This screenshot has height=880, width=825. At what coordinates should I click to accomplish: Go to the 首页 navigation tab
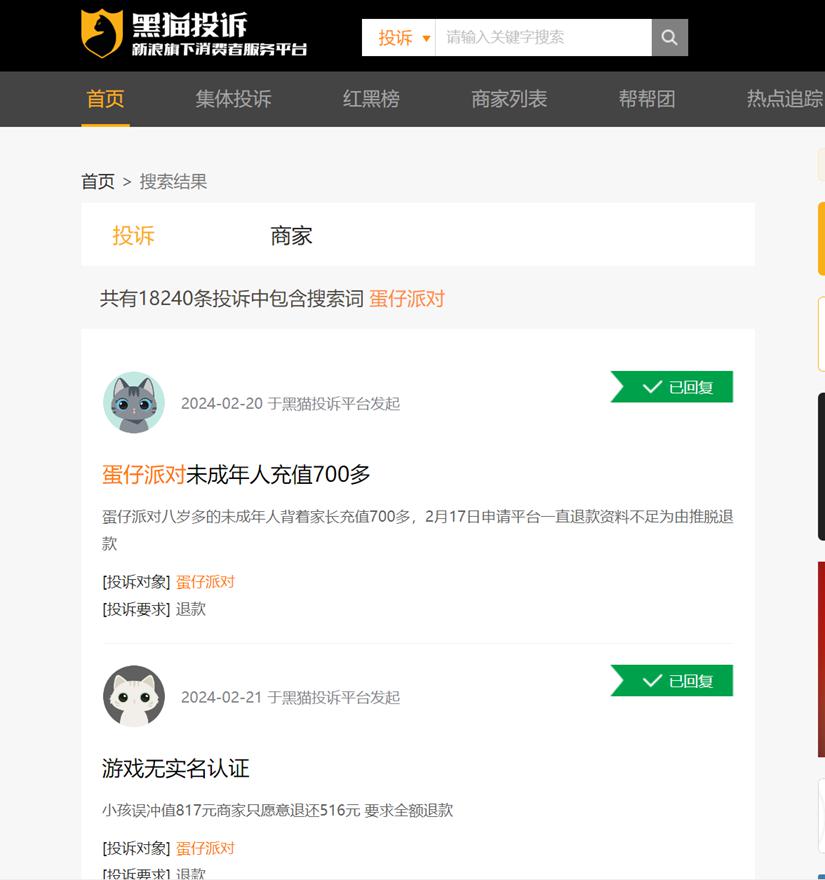click(106, 99)
